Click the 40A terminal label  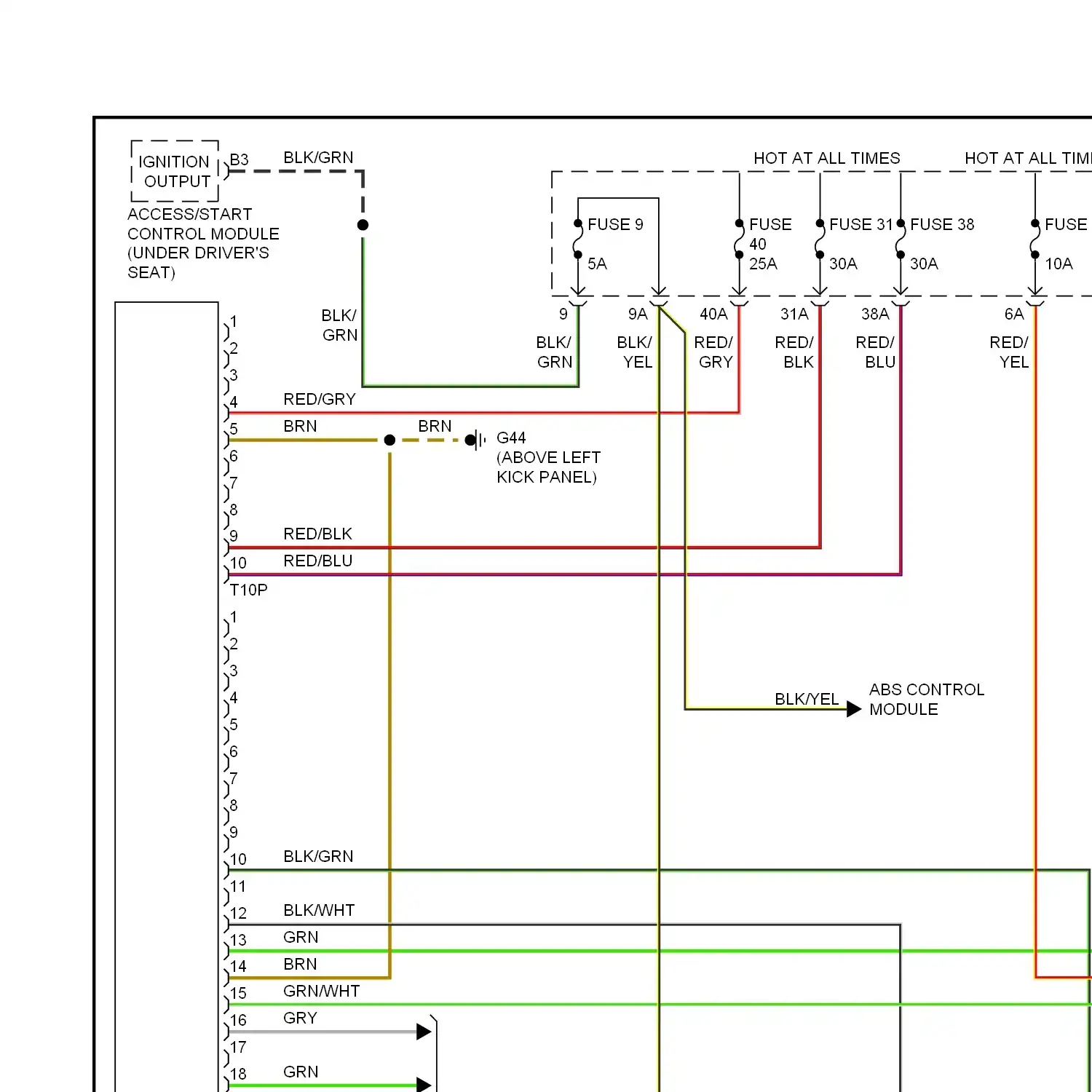tap(713, 314)
